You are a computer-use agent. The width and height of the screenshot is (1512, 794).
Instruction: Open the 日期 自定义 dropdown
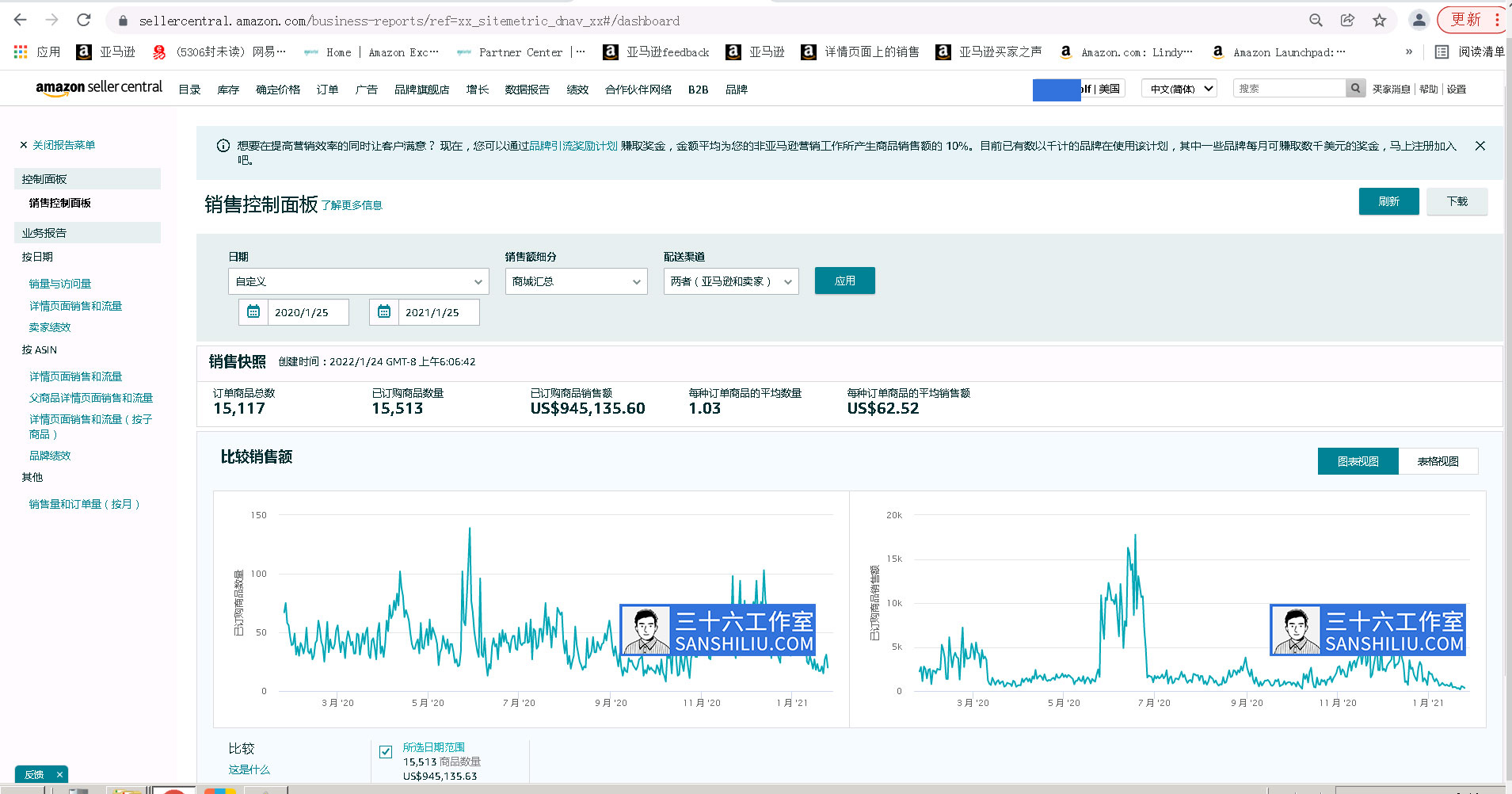pos(359,281)
